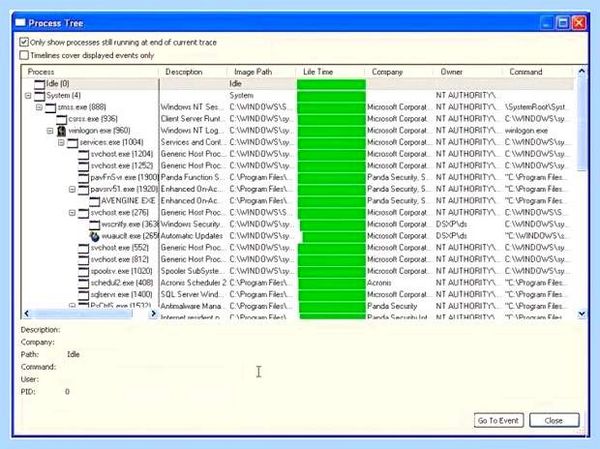
Task: Collapse the services.exe (1004) node
Action: pos(61,143)
